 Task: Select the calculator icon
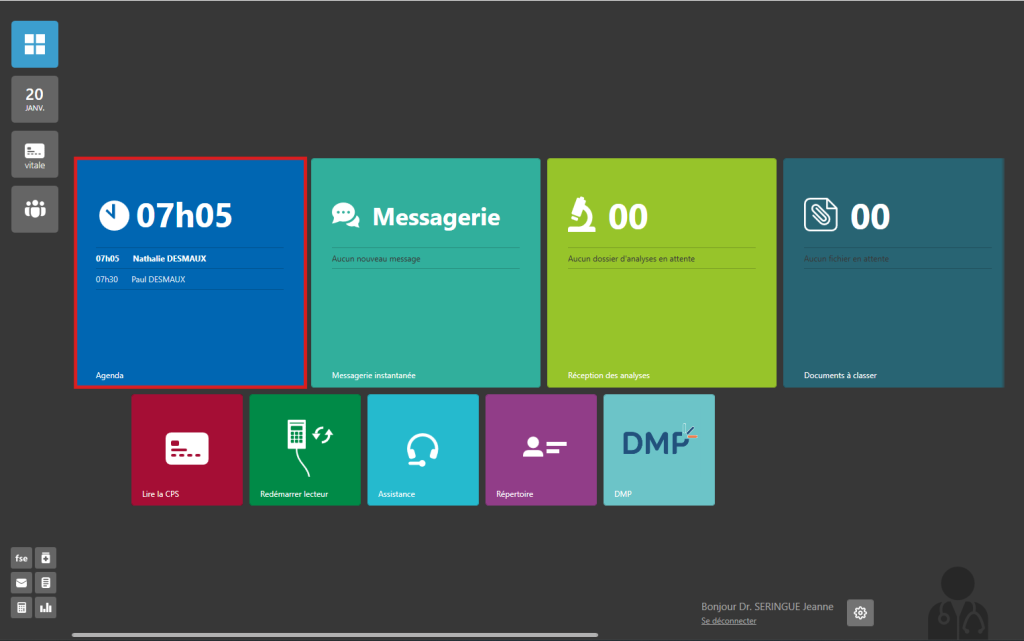21,607
